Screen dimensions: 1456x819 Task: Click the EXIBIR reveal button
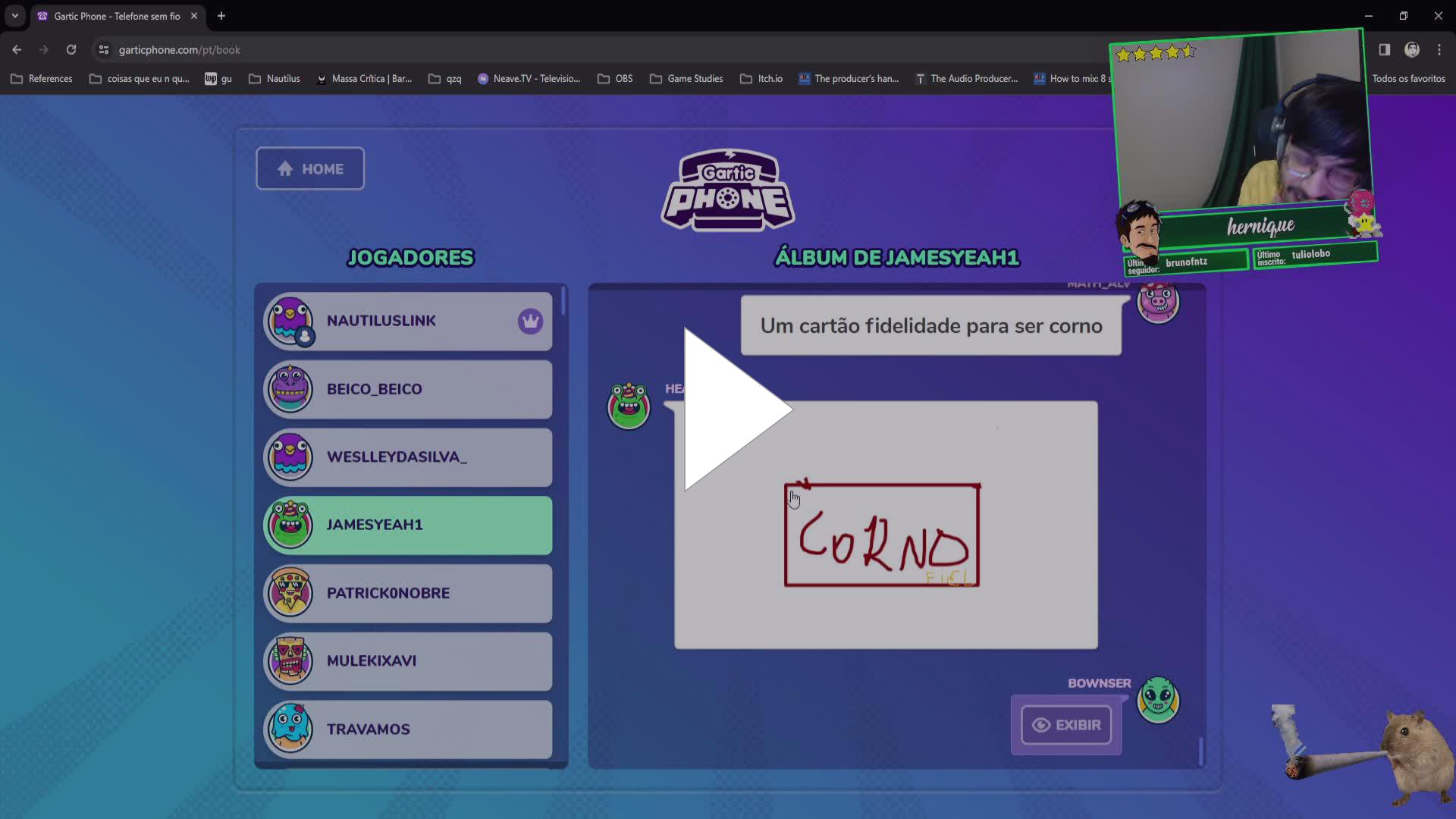tap(1066, 725)
